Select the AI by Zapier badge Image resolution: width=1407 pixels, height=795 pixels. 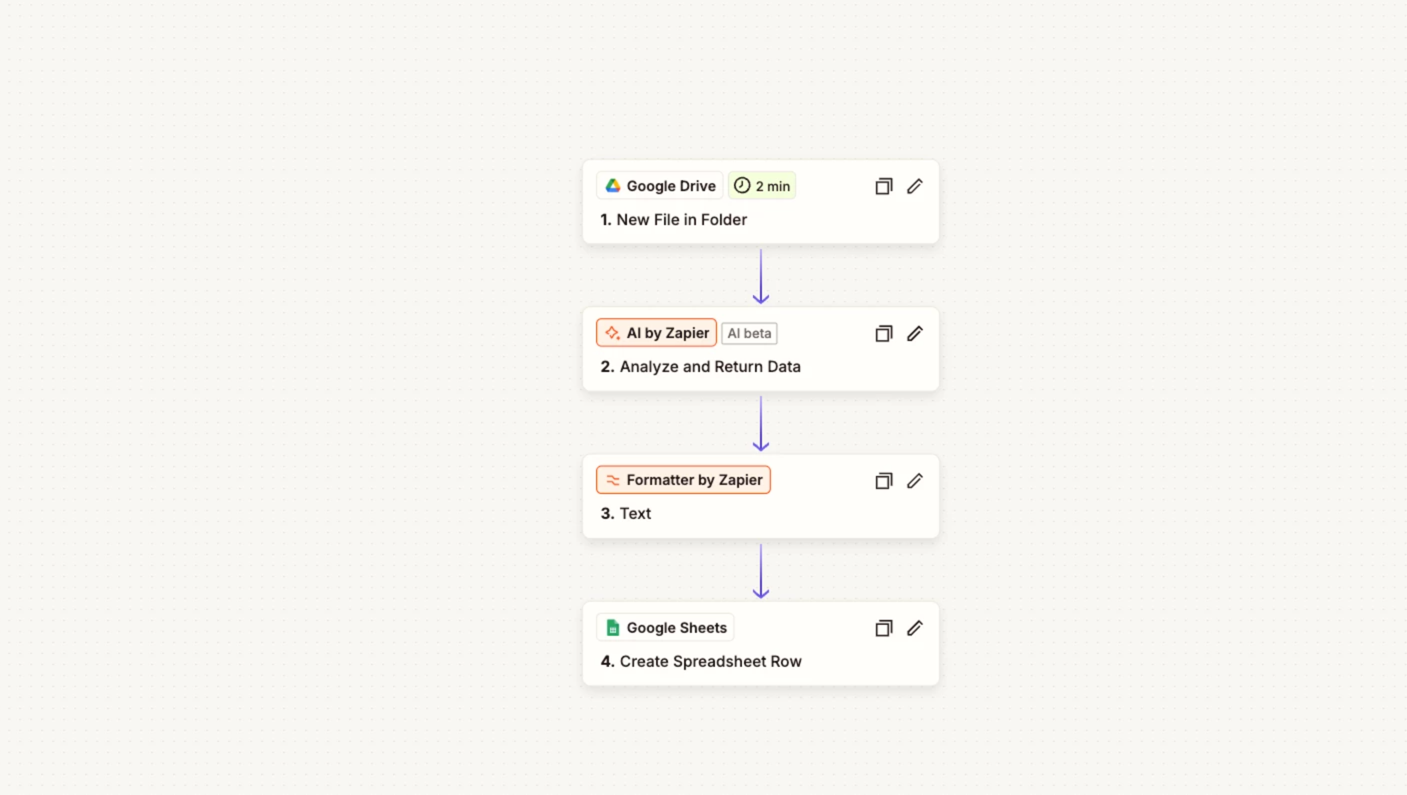tap(656, 333)
